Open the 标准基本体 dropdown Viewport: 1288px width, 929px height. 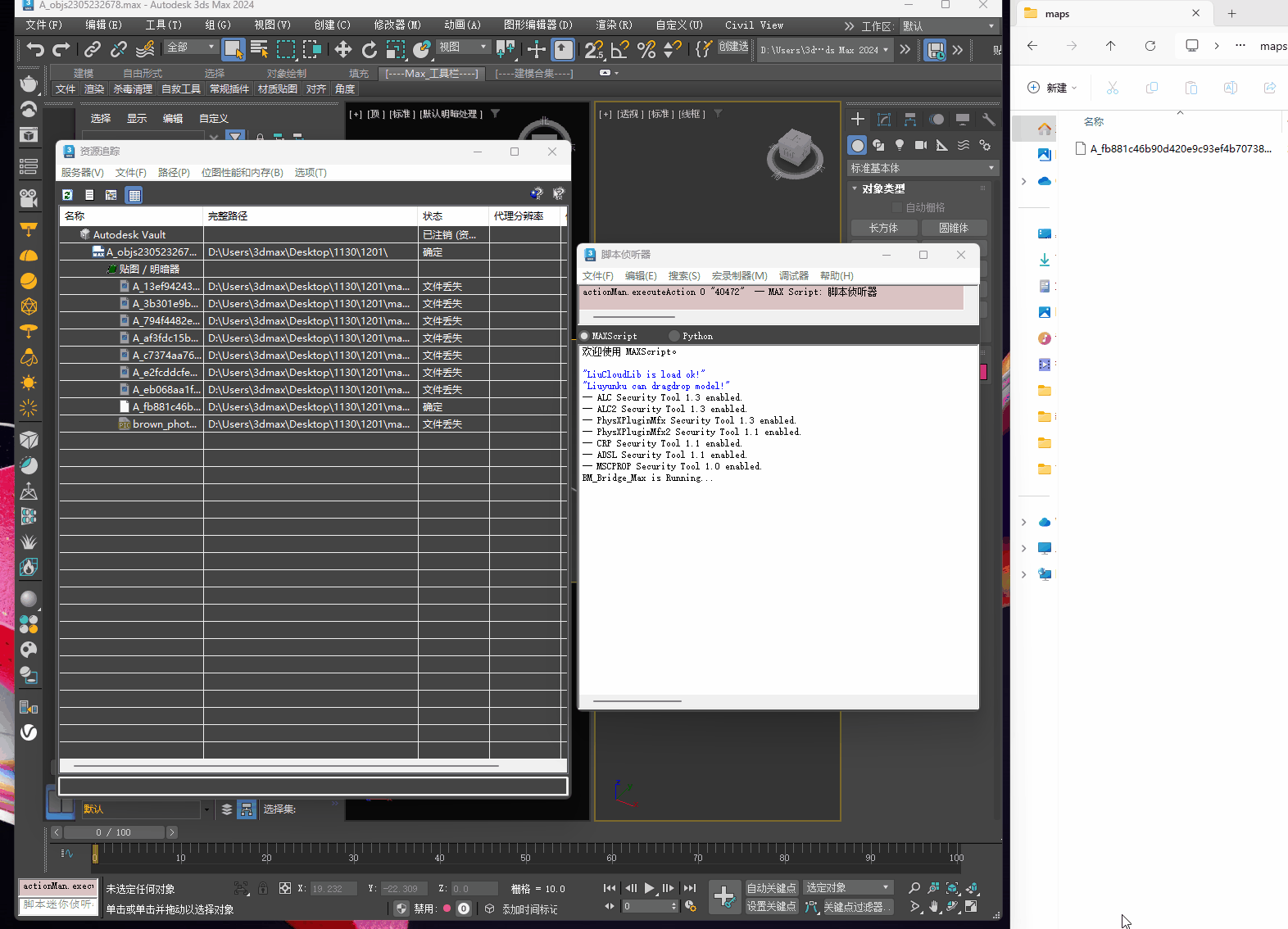tap(922, 168)
